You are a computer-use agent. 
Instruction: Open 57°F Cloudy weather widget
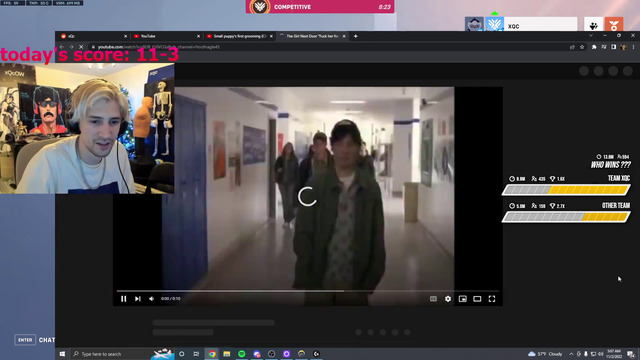(x=545, y=354)
